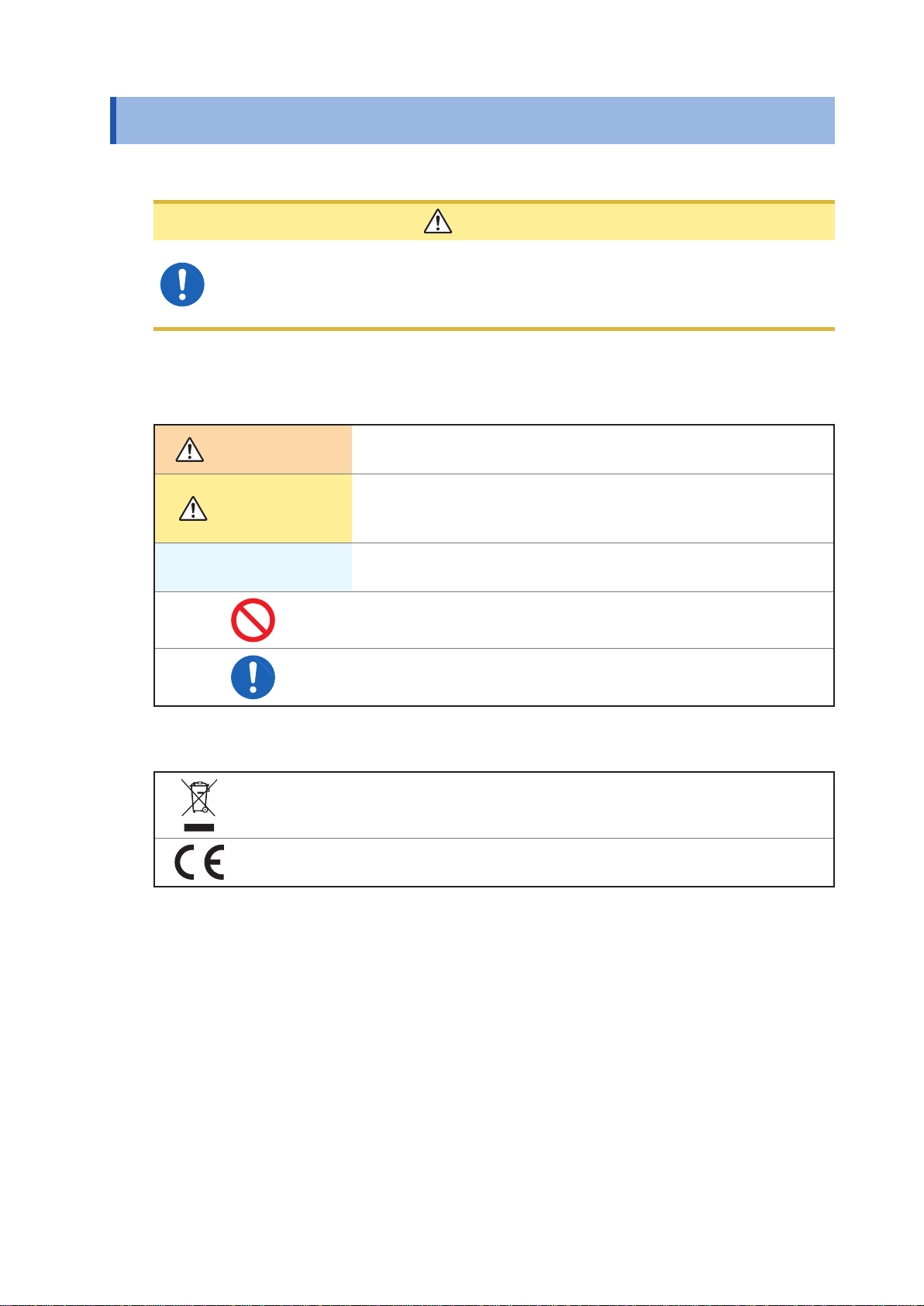
Task: Click the warning triangle in the yellow caution banner
Action: [x=438, y=222]
